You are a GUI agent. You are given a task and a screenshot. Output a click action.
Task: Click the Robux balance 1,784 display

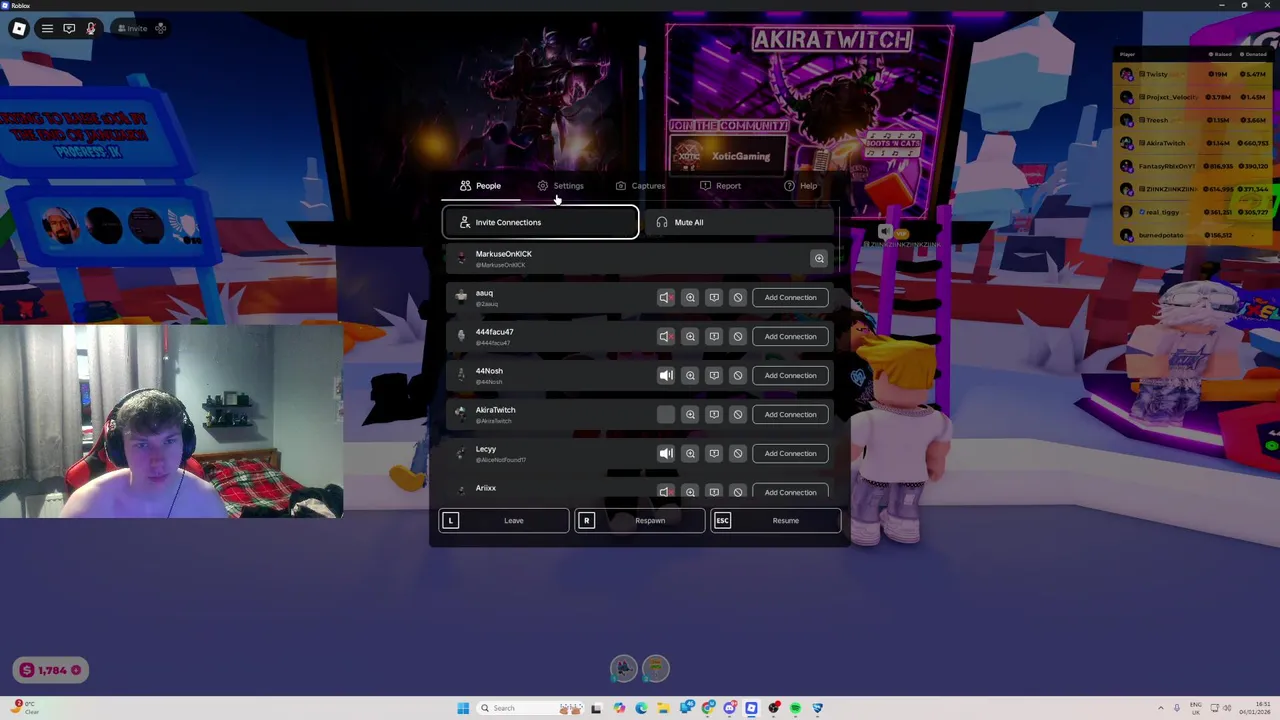(50, 670)
